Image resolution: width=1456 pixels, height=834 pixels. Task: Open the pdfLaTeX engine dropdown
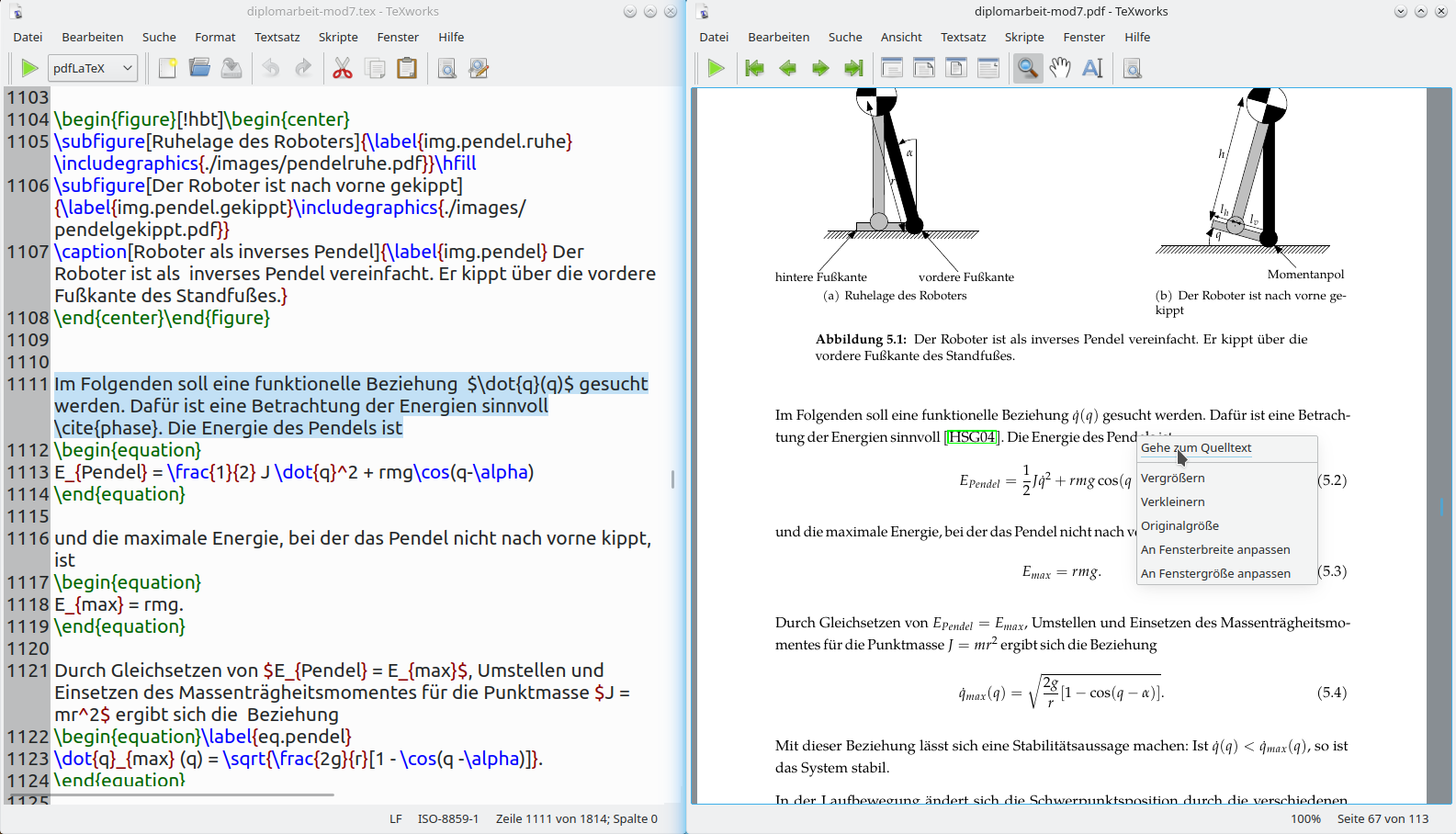pos(92,68)
